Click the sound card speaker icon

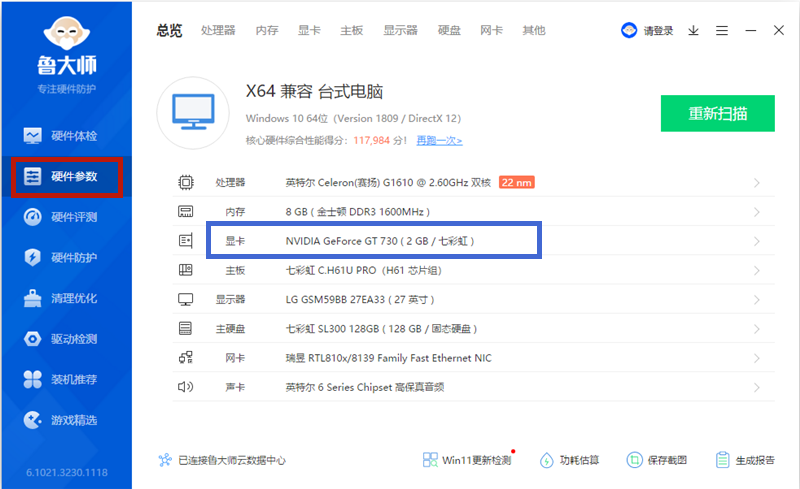[x=185, y=387]
